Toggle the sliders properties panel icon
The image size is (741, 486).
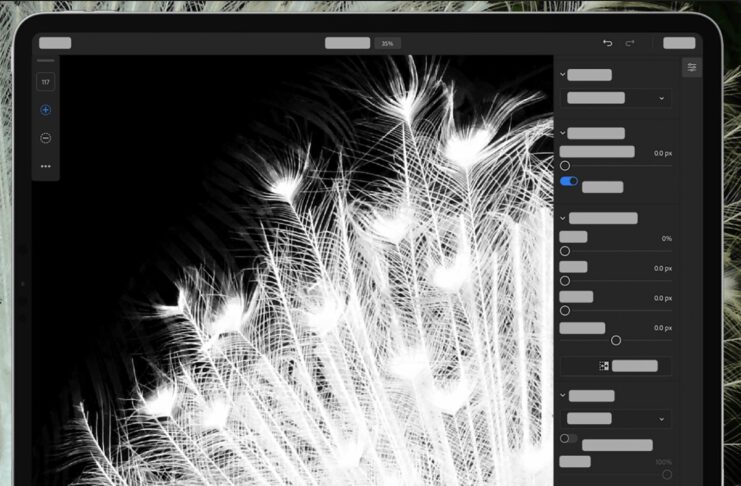692,67
